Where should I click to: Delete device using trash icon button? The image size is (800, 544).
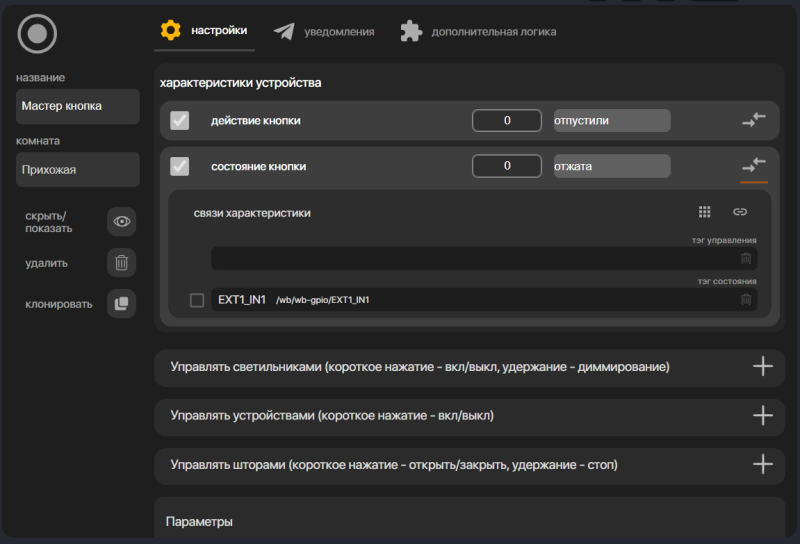[121, 263]
